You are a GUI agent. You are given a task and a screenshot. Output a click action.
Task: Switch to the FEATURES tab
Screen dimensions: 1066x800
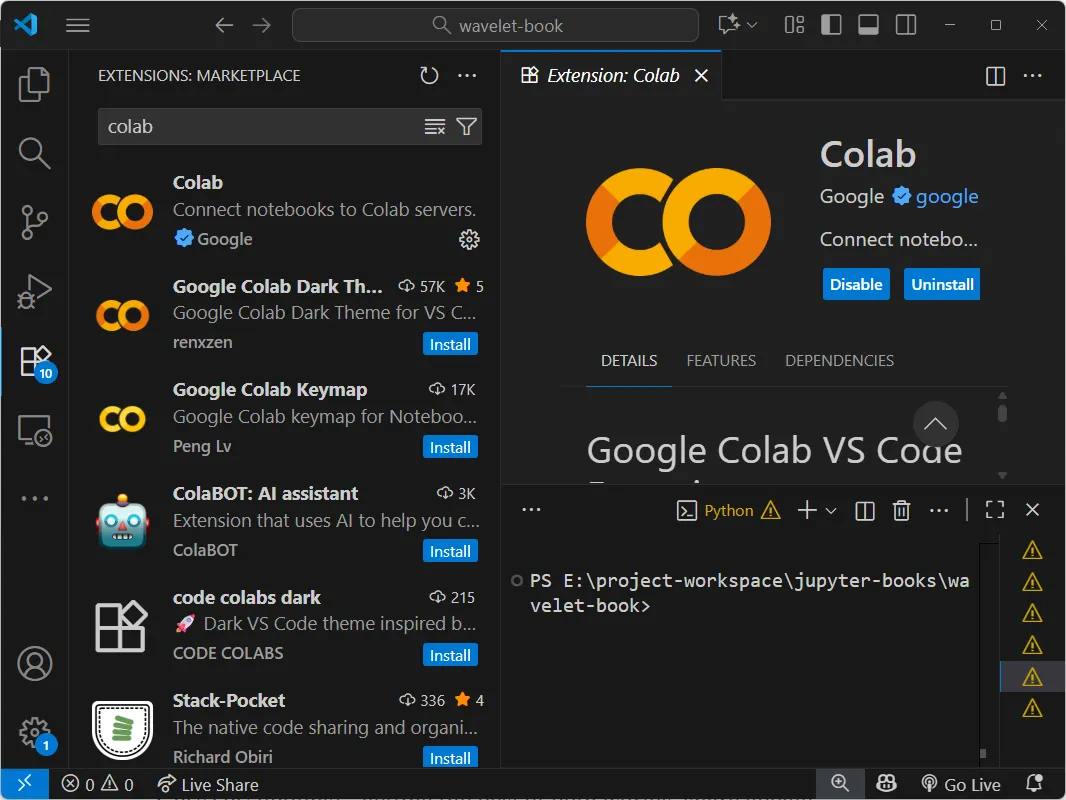721,361
